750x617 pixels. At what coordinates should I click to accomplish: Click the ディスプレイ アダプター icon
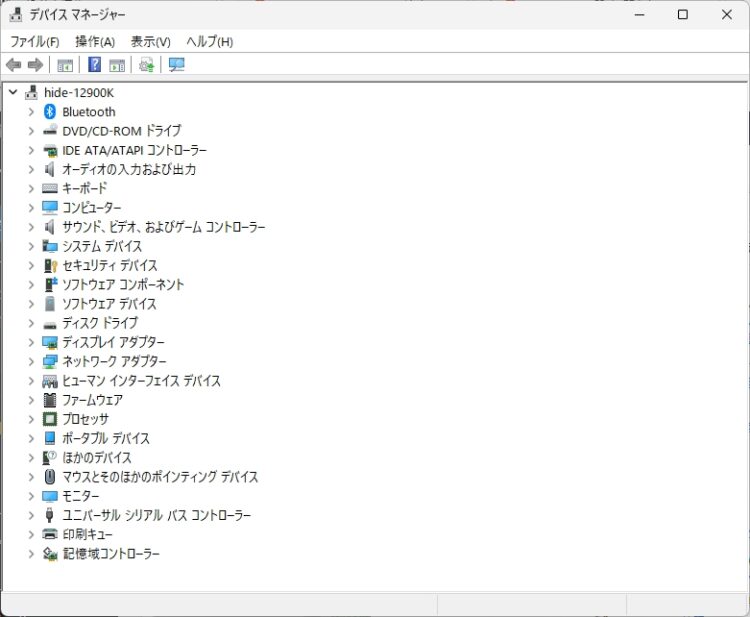(x=50, y=342)
